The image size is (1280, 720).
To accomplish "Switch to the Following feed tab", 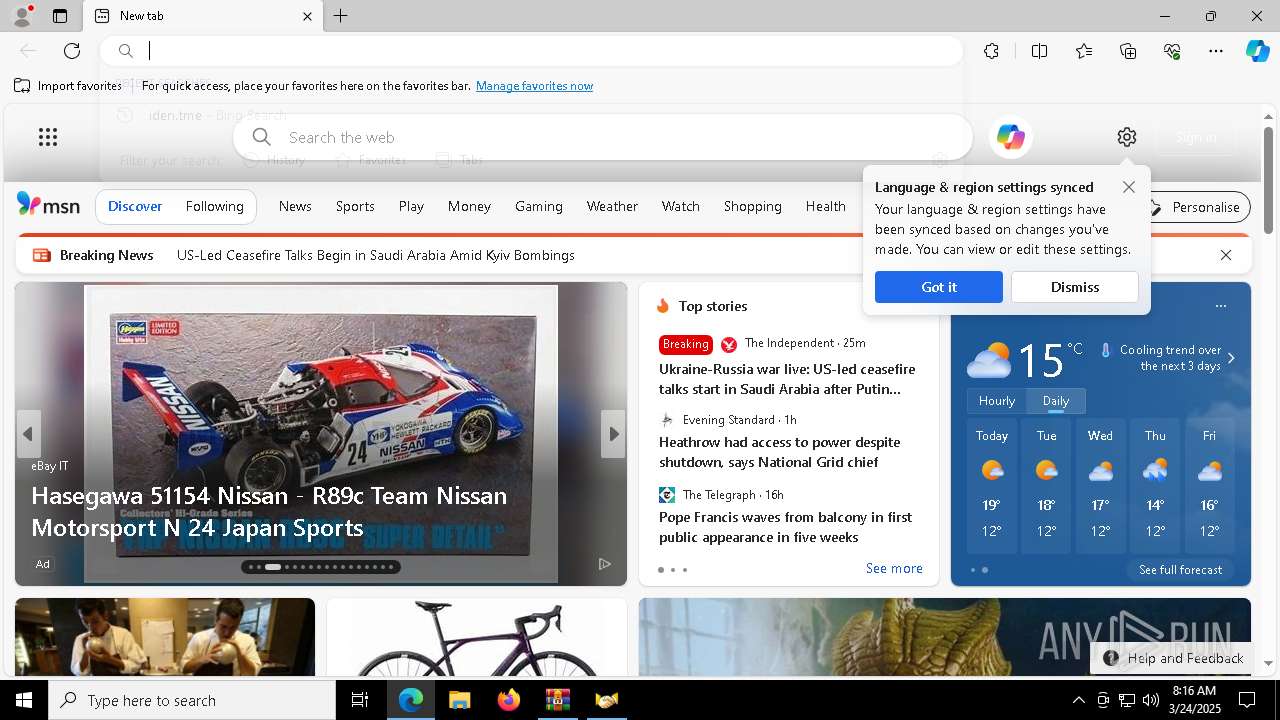I will tap(214, 206).
